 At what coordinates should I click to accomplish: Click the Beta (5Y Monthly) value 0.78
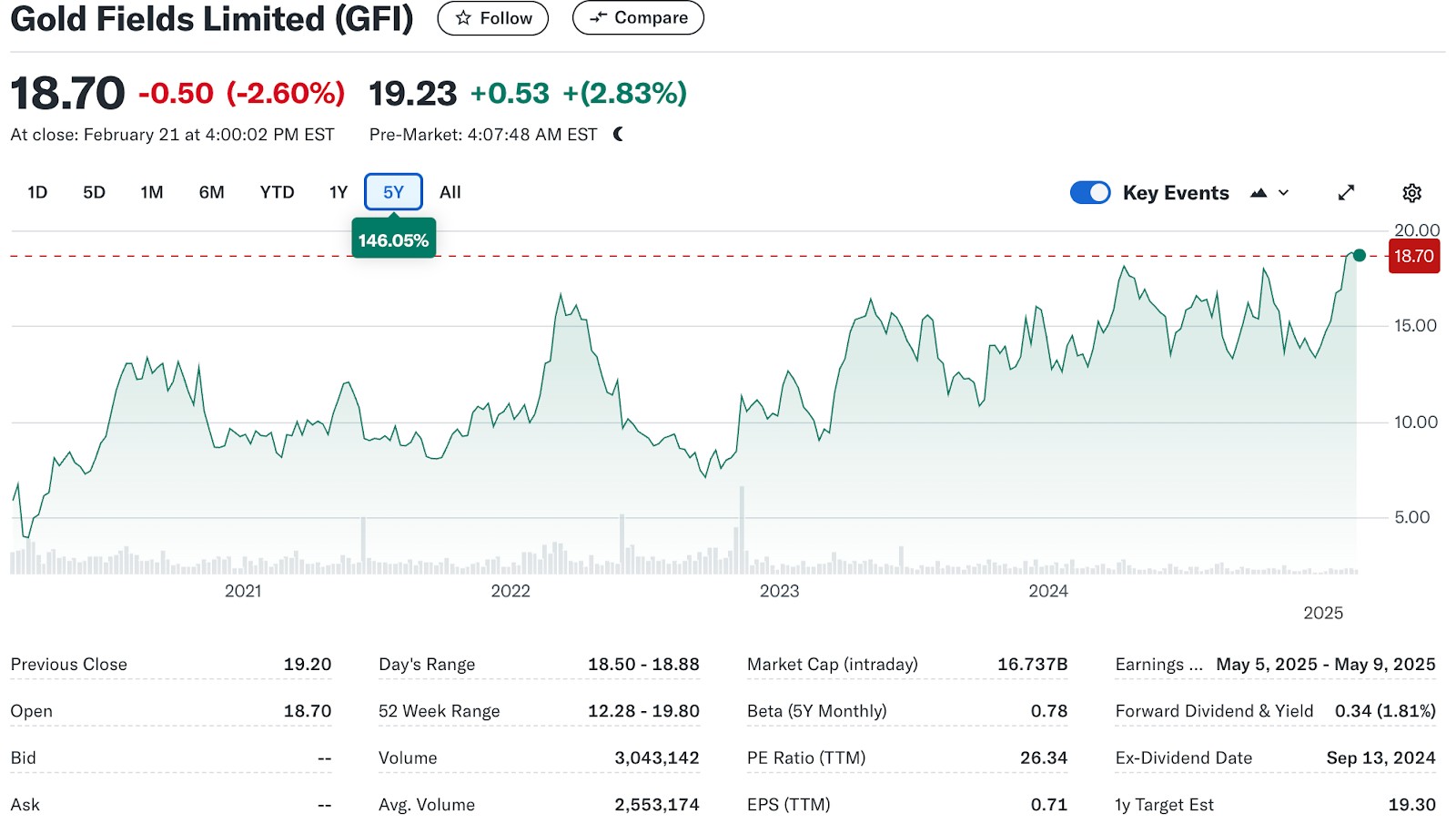[x=1049, y=710]
